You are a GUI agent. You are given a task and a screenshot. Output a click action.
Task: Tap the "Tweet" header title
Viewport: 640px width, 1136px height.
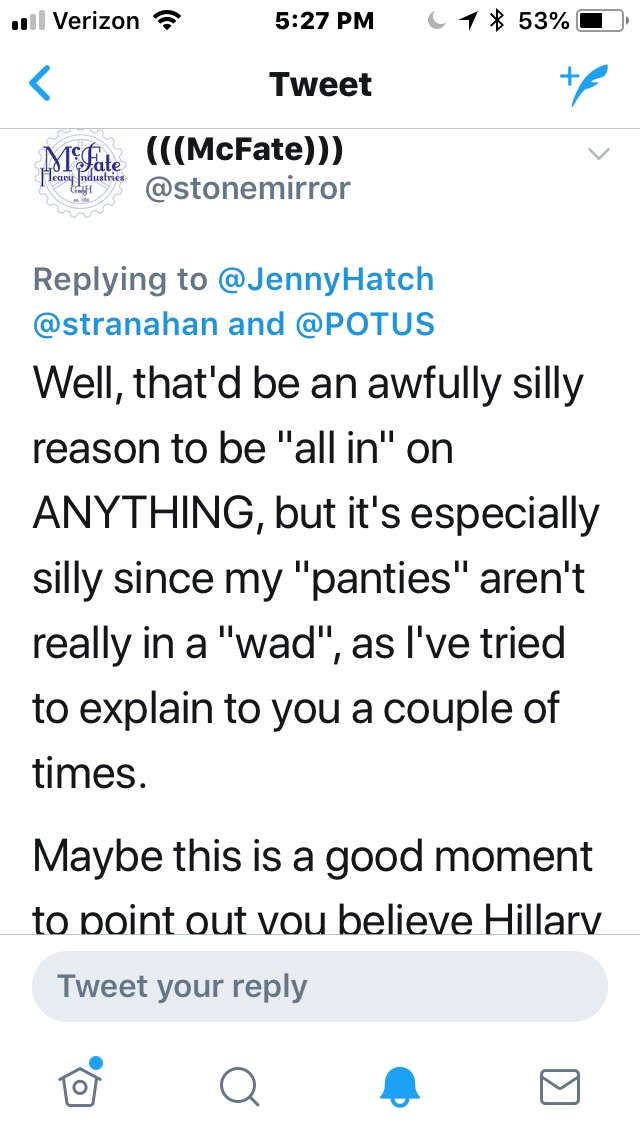tap(320, 84)
